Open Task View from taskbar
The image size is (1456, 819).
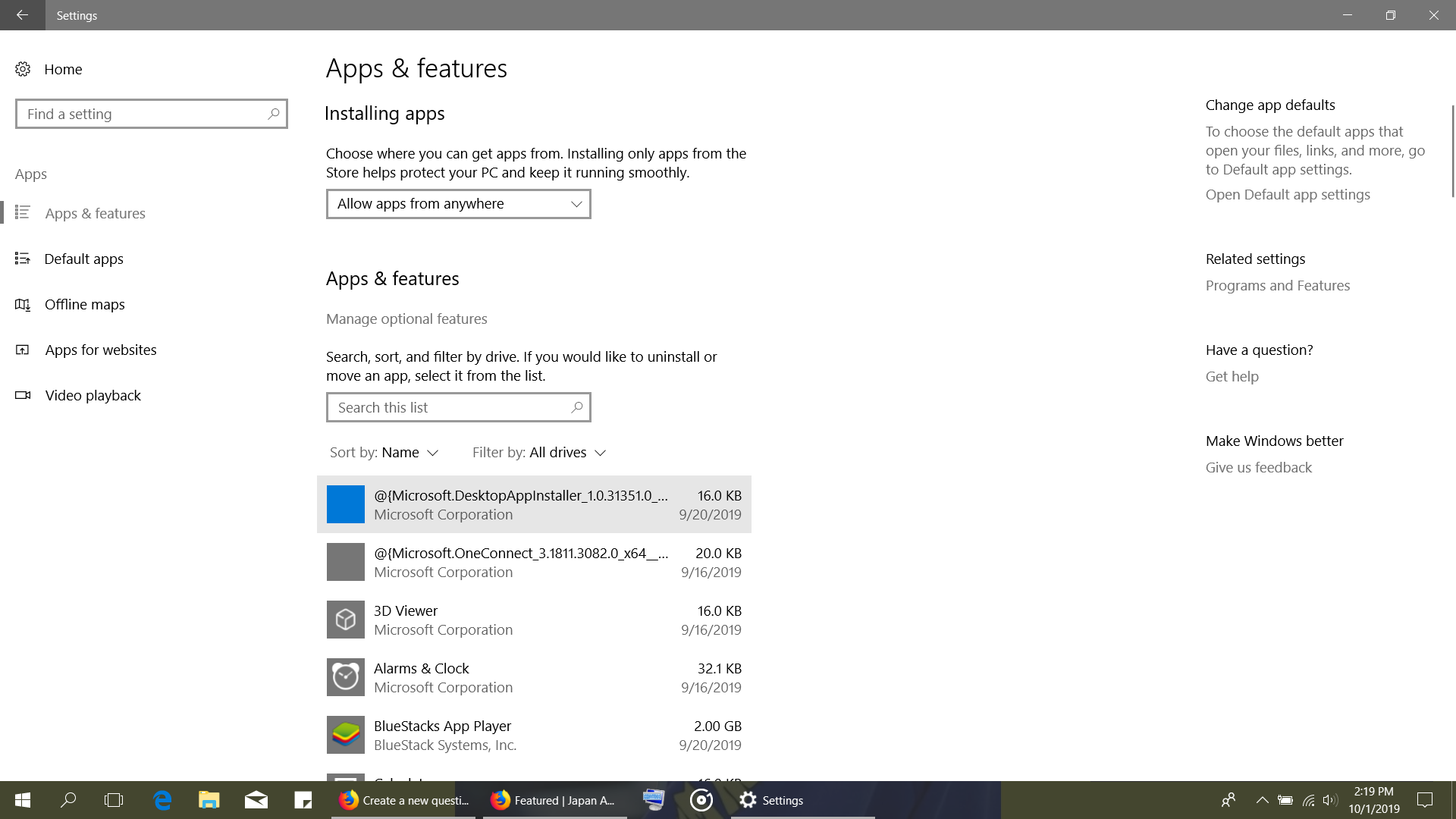114,800
